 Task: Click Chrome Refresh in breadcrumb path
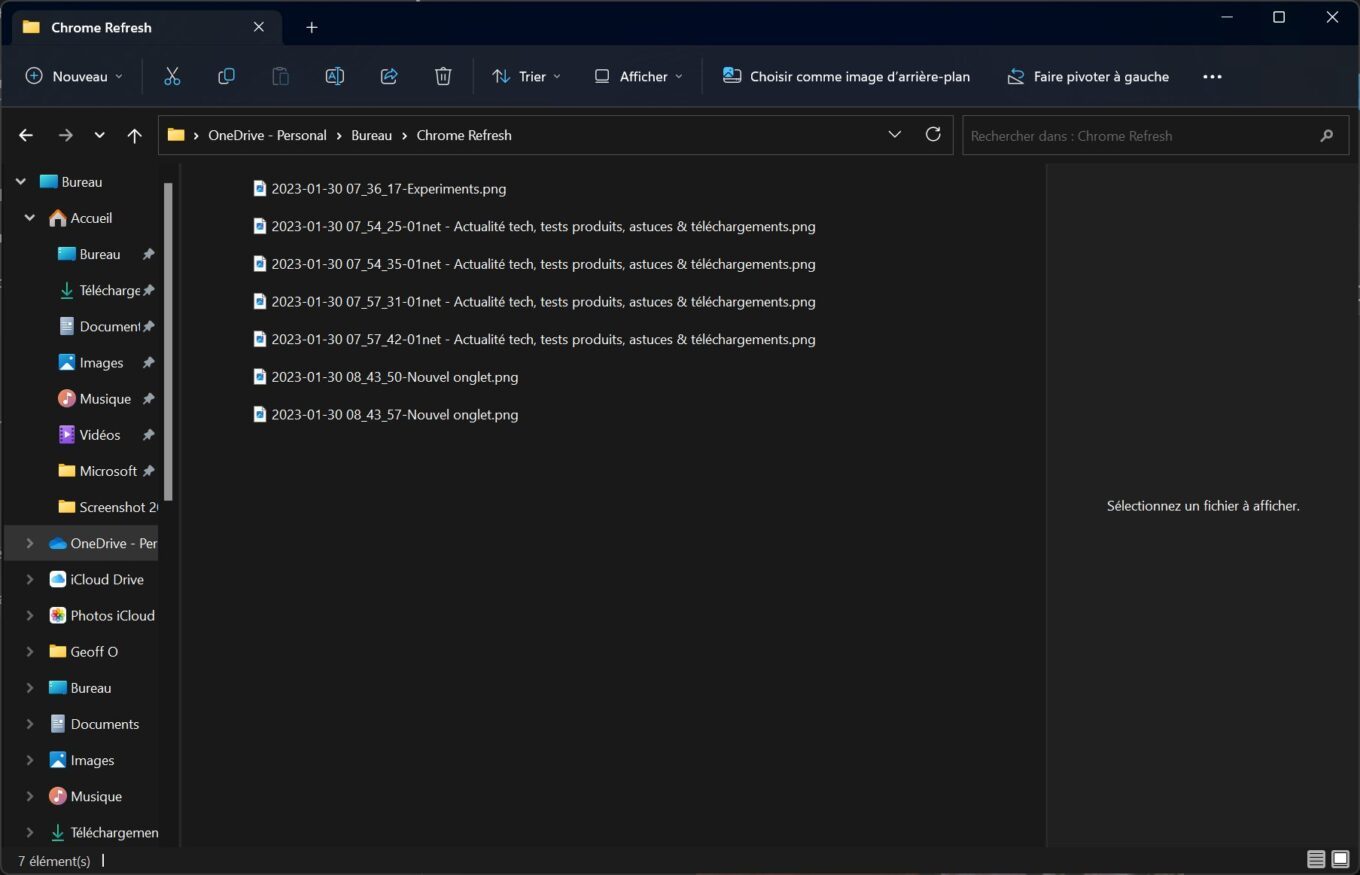tap(464, 135)
